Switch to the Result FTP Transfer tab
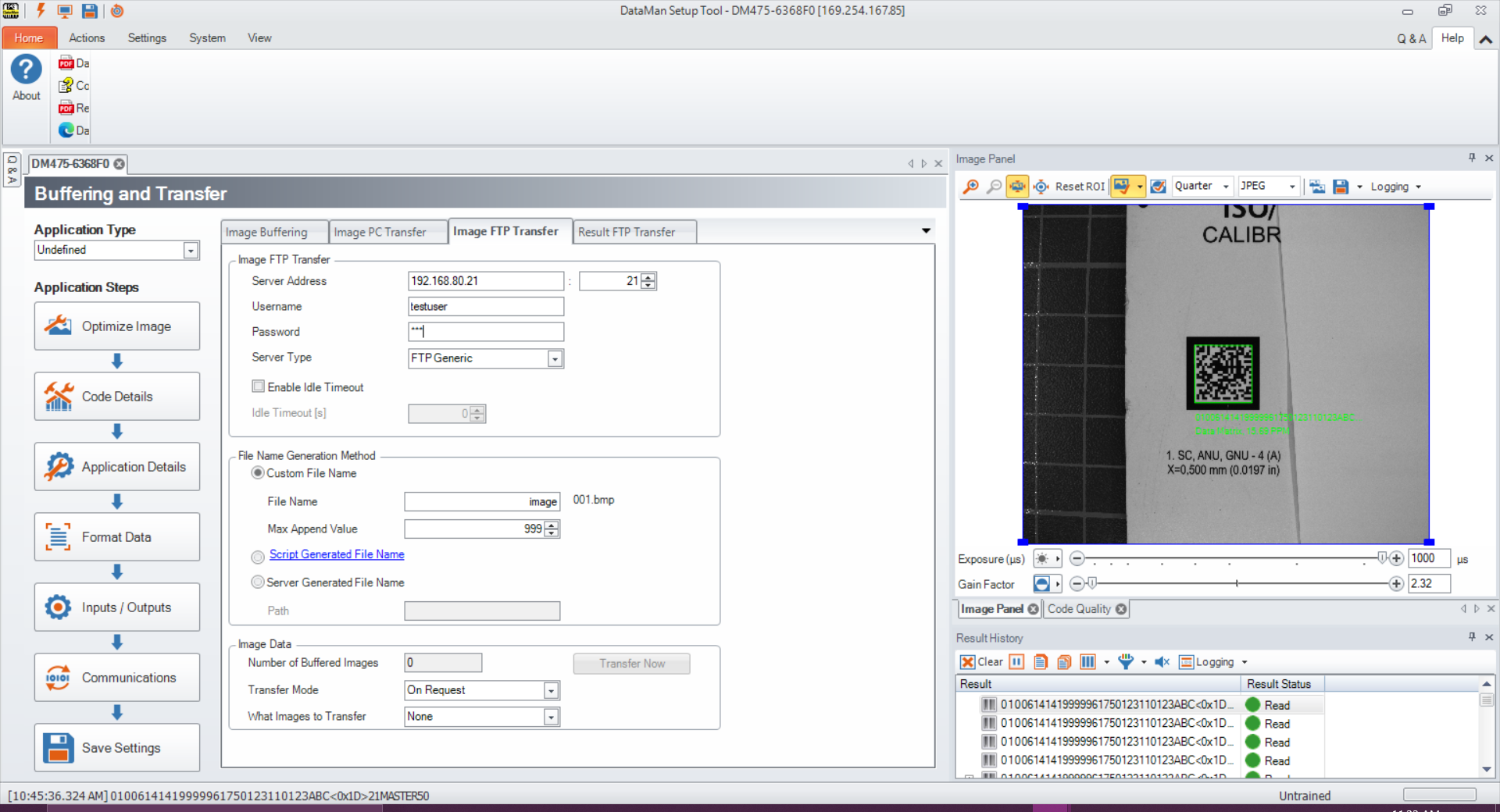The height and width of the screenshot is (812, 1500). 627,232
